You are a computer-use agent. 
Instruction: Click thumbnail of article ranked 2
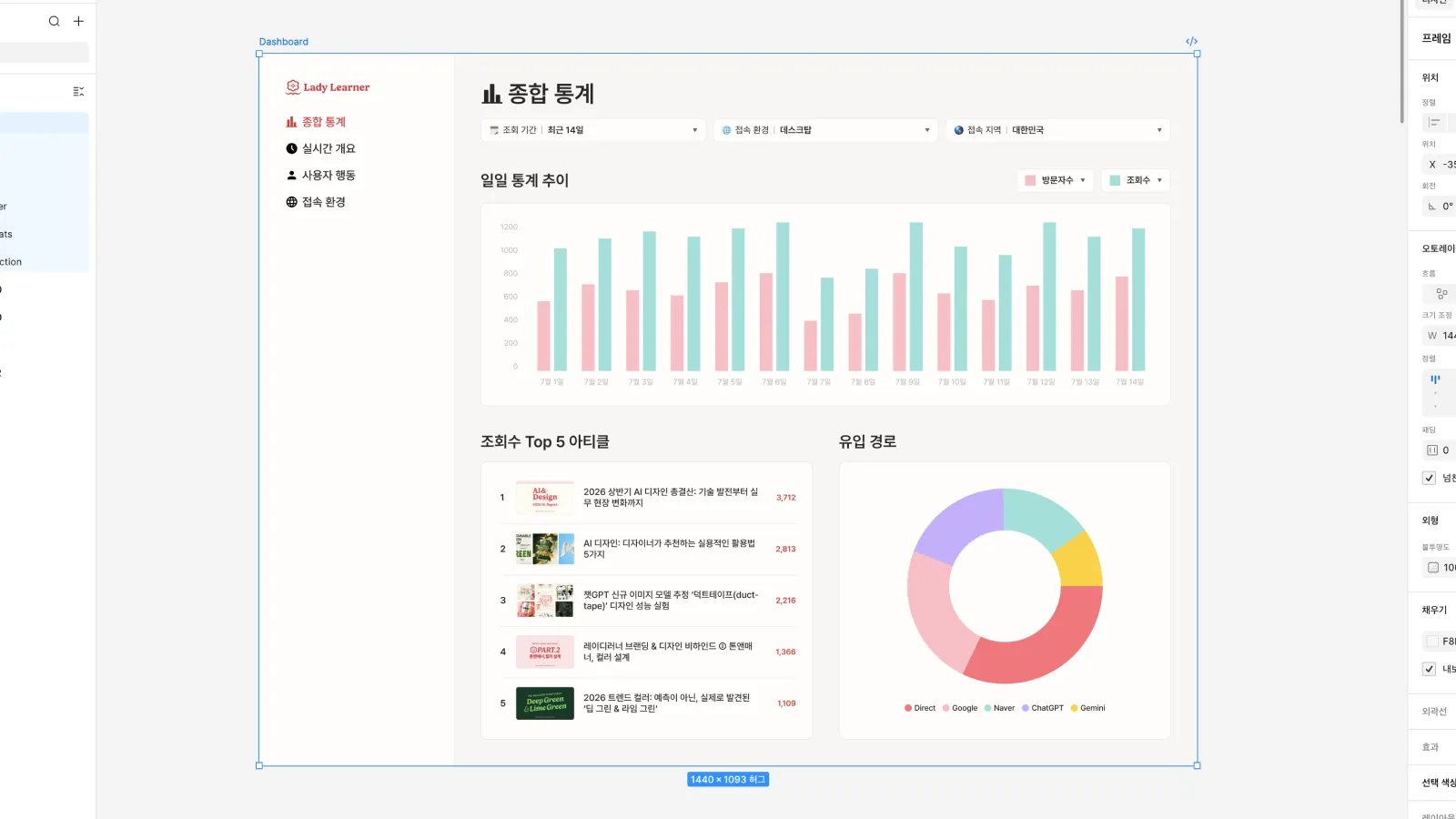[x=545, y=549]
